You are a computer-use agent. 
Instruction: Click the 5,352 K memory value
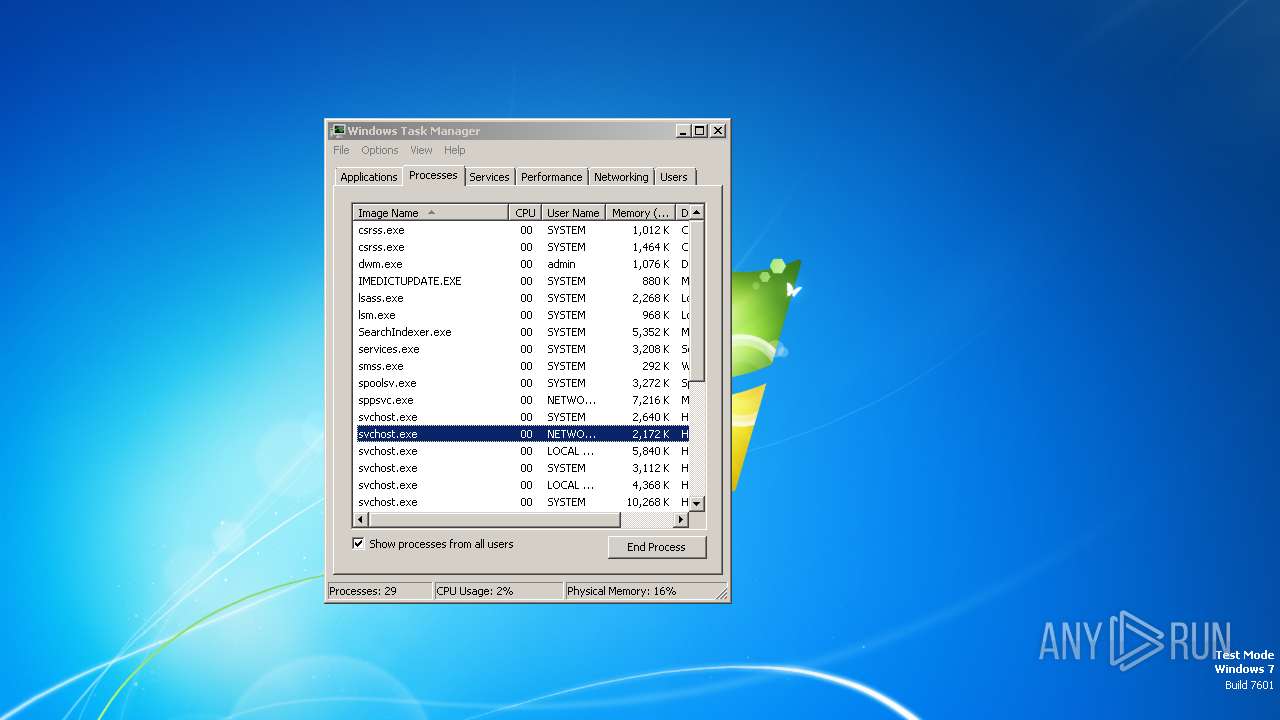click(x=651, y=332)
